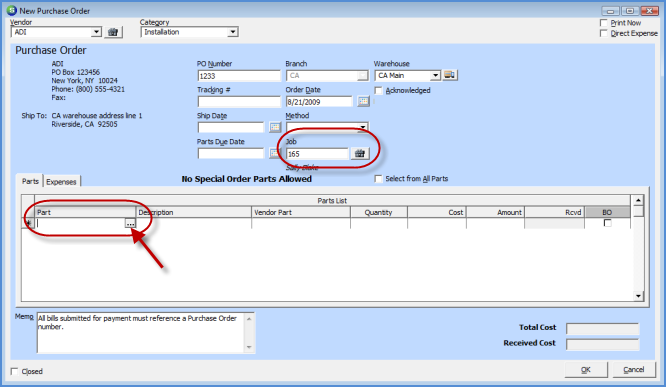Image resolution: width=666 pixels, height=387 pixels.
Task: Click the Quantity column header
Action: tap(378, 212)
